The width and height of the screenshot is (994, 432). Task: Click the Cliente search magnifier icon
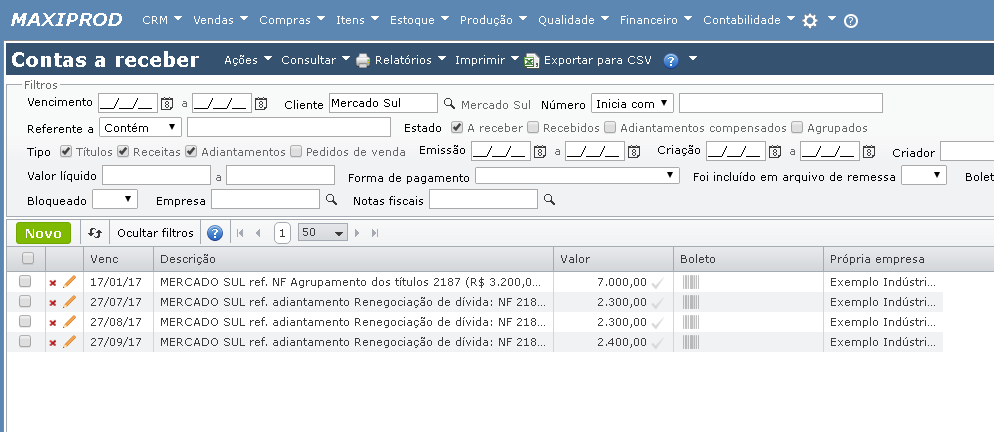click(x=449, y=103)
